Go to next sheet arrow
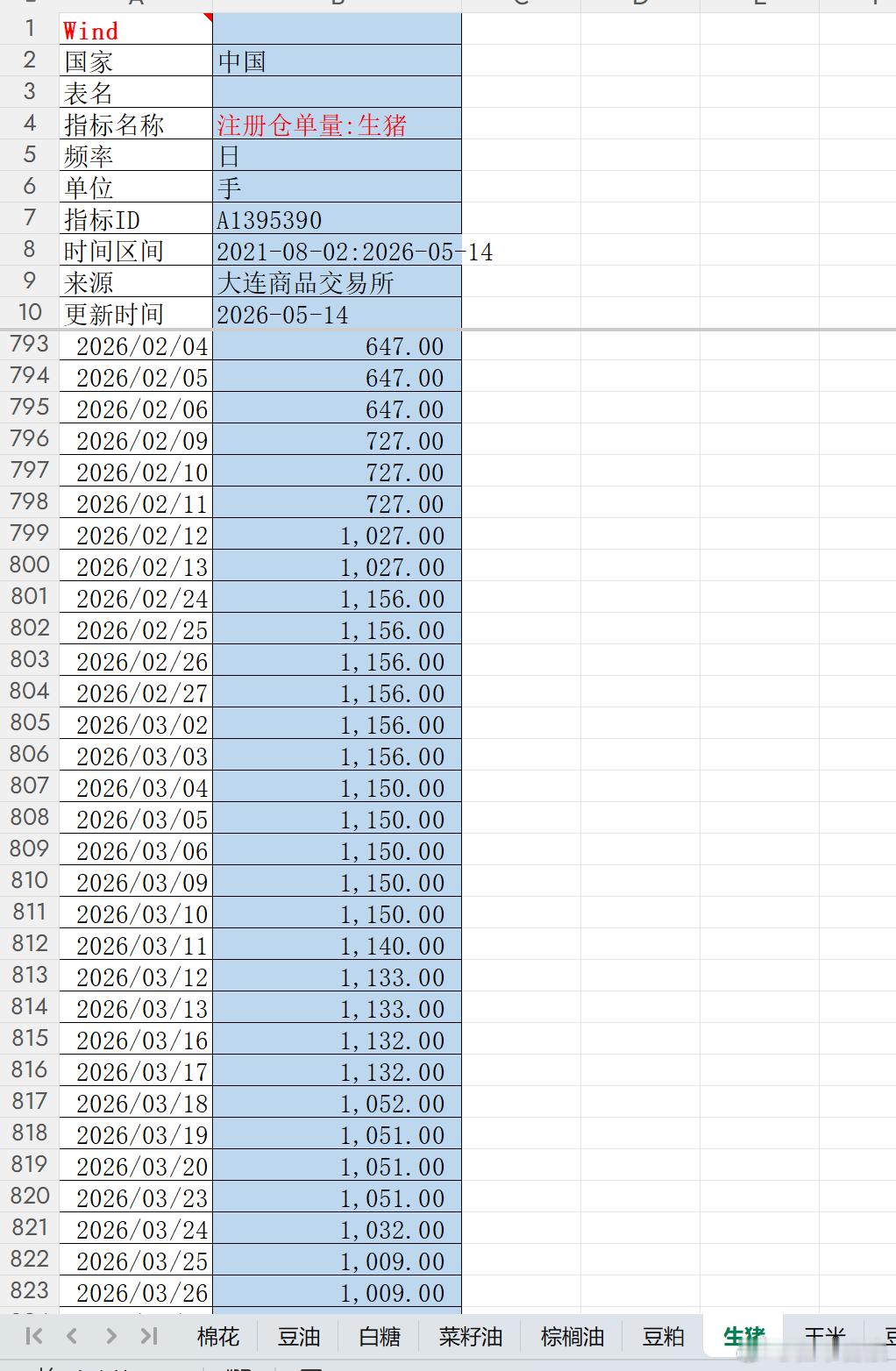This screenshot has width=896, height=1371. (x=110, y=1336)
